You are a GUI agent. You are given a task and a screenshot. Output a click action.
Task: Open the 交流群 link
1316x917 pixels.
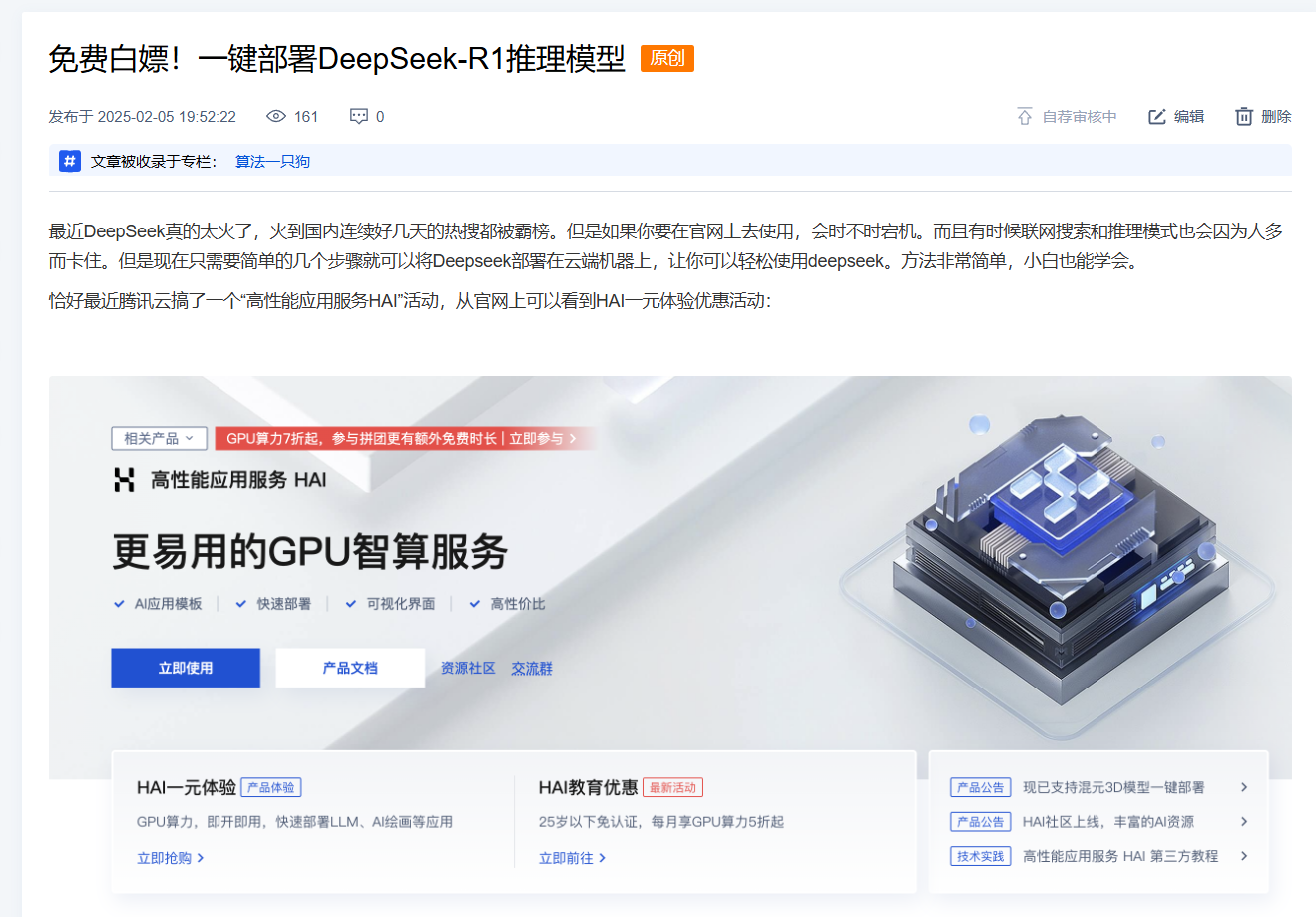click(532, 668)
